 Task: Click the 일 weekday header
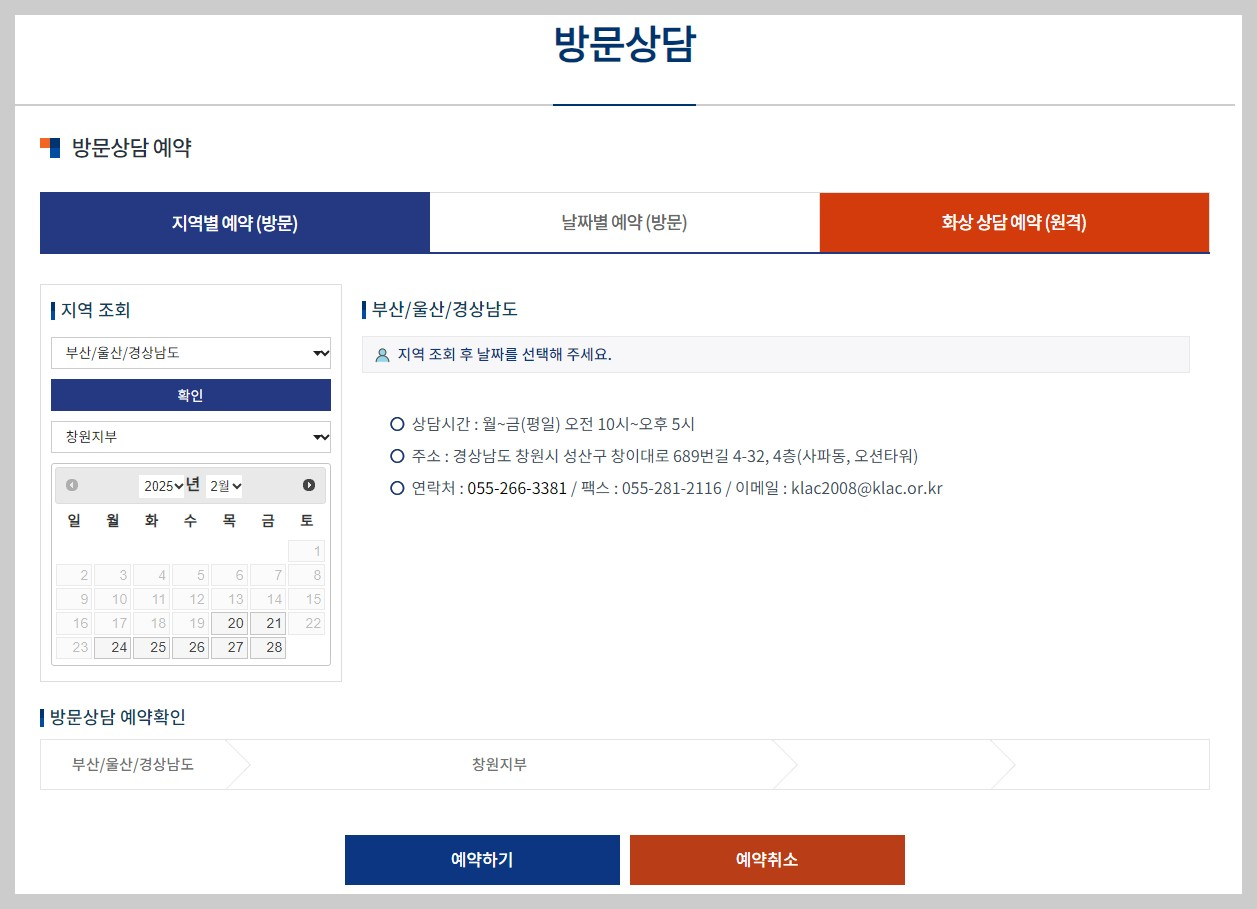tap(73, 520)
